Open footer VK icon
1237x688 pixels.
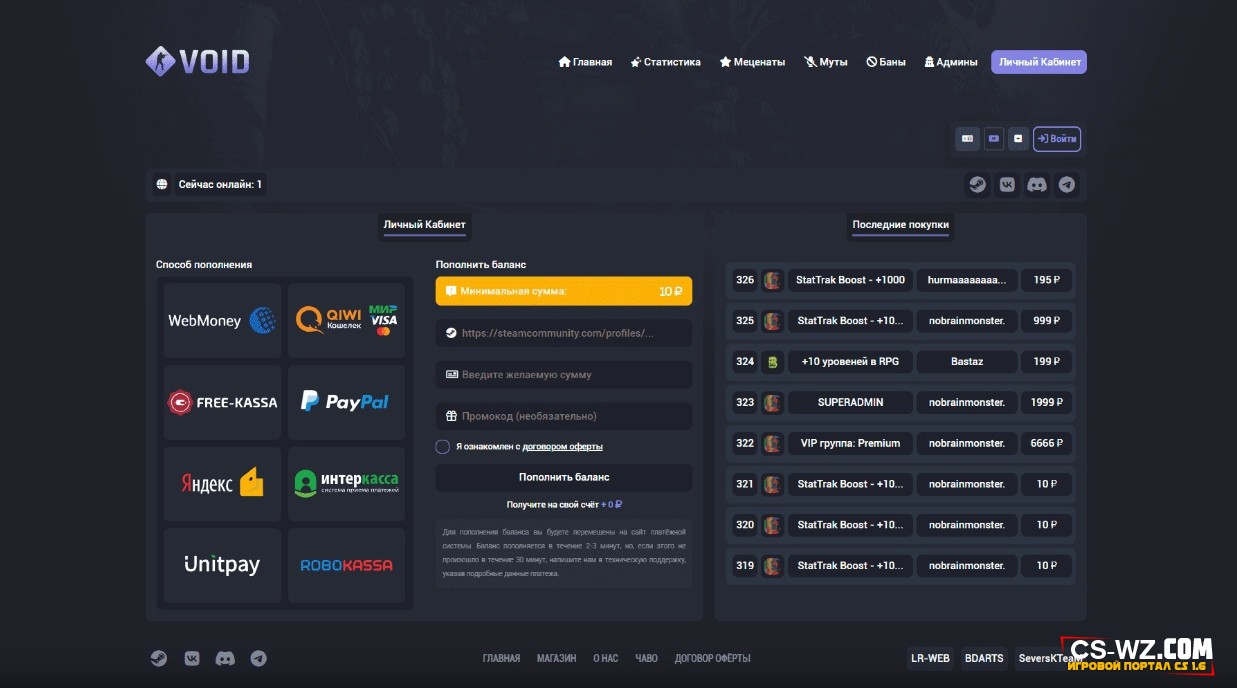pyautogui.click(x=192, y=659)
